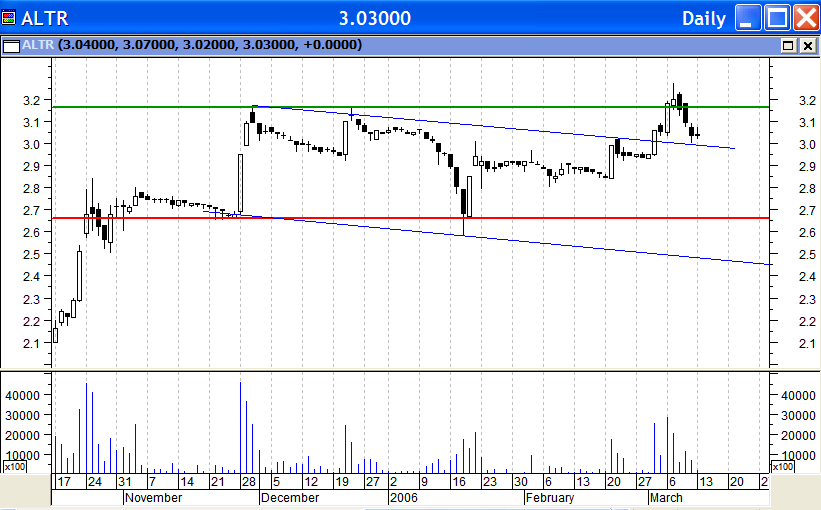Click the ALTR symbol in the title bar

pos(45,18)
